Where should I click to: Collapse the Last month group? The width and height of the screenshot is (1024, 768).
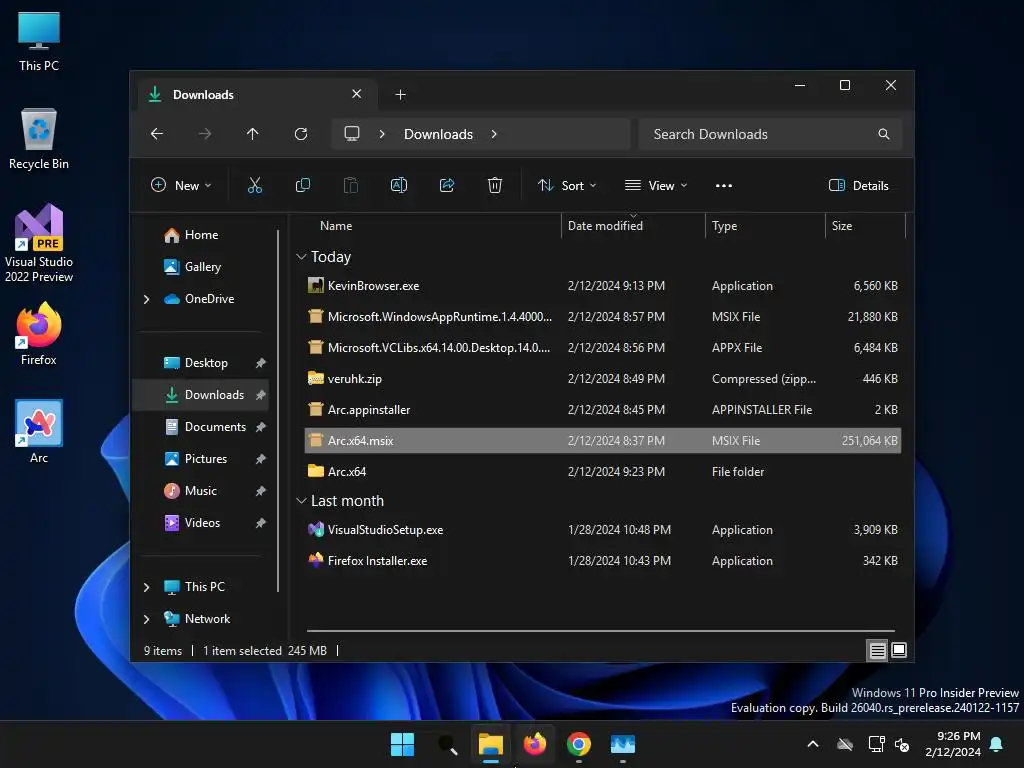[x=301, y=501]
